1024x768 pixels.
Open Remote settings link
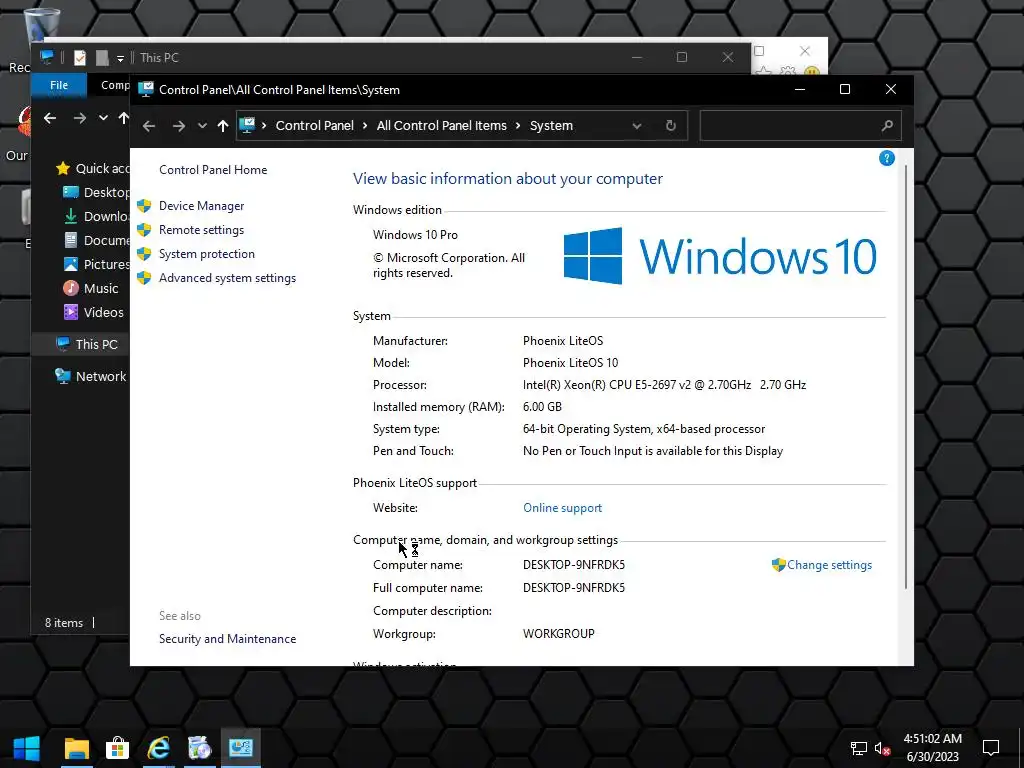coord(201,230)
